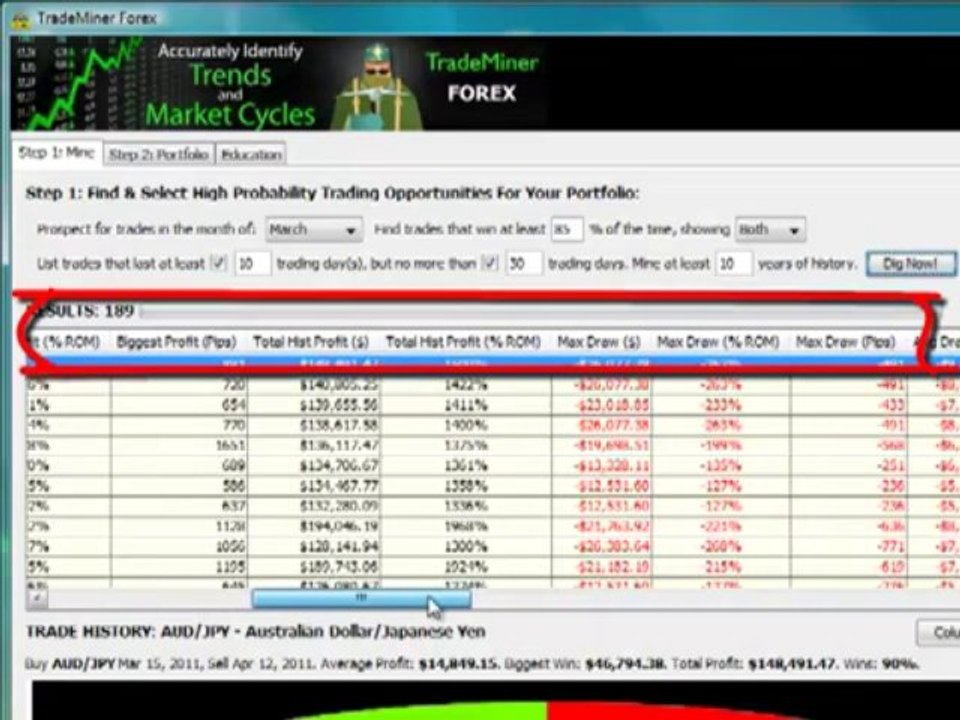
Task: Select the cell showing $134,467.77
Action: click(314, 486)
